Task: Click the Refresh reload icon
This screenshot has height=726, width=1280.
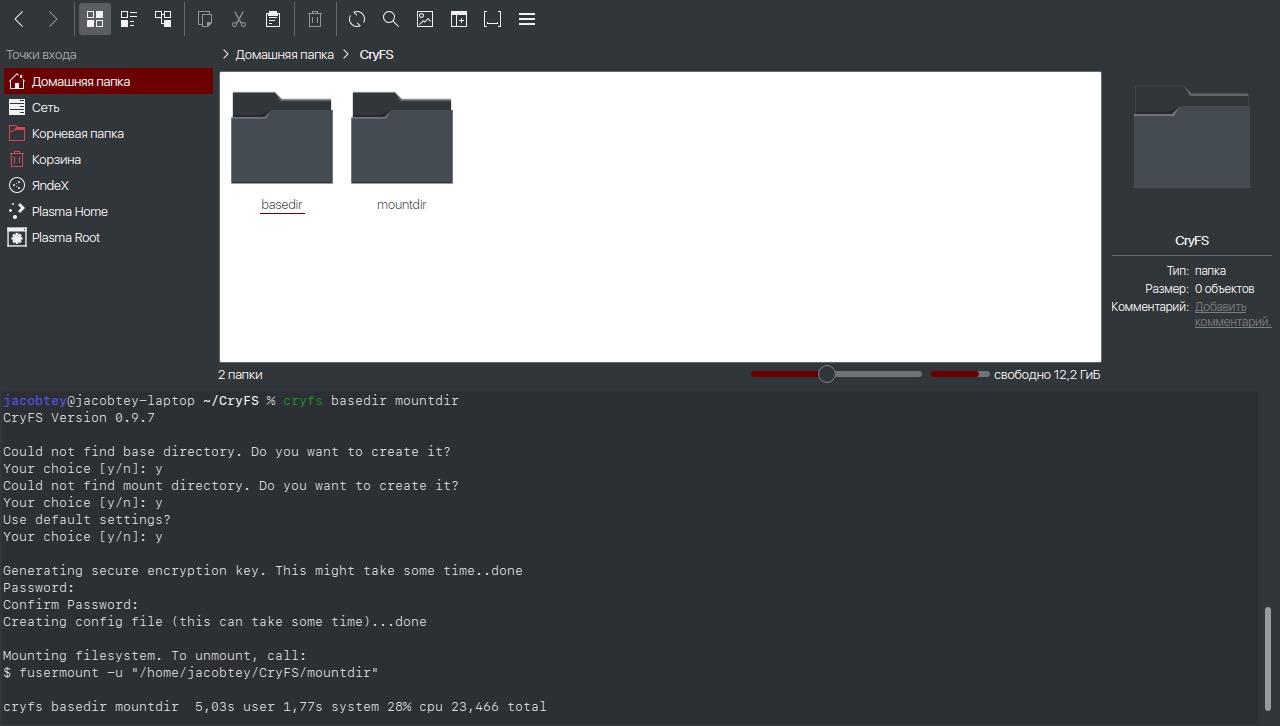Action: (357, 19)
